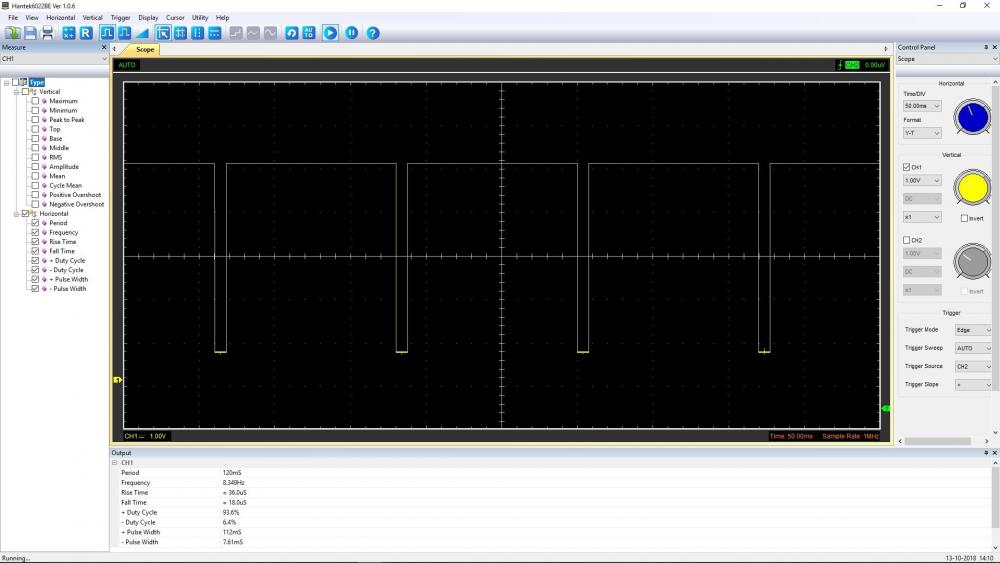Click the blue ramp triangle icon
Viewport: 1000px width, 563px height.
142,33
